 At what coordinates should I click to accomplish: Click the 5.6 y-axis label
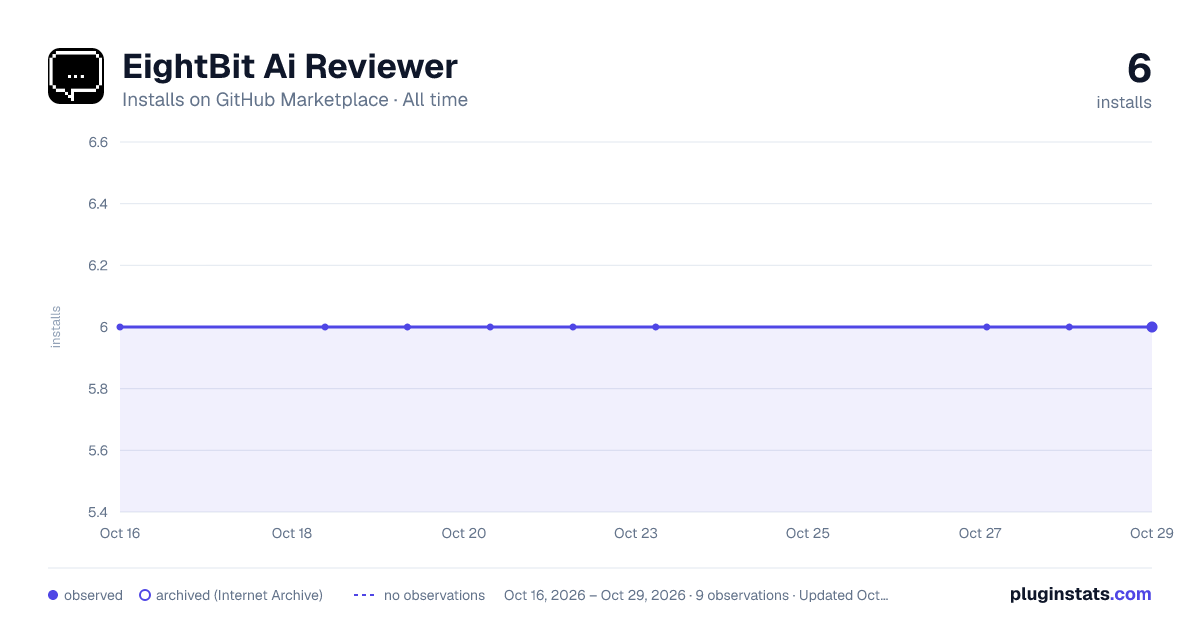[x=98, y=450]
